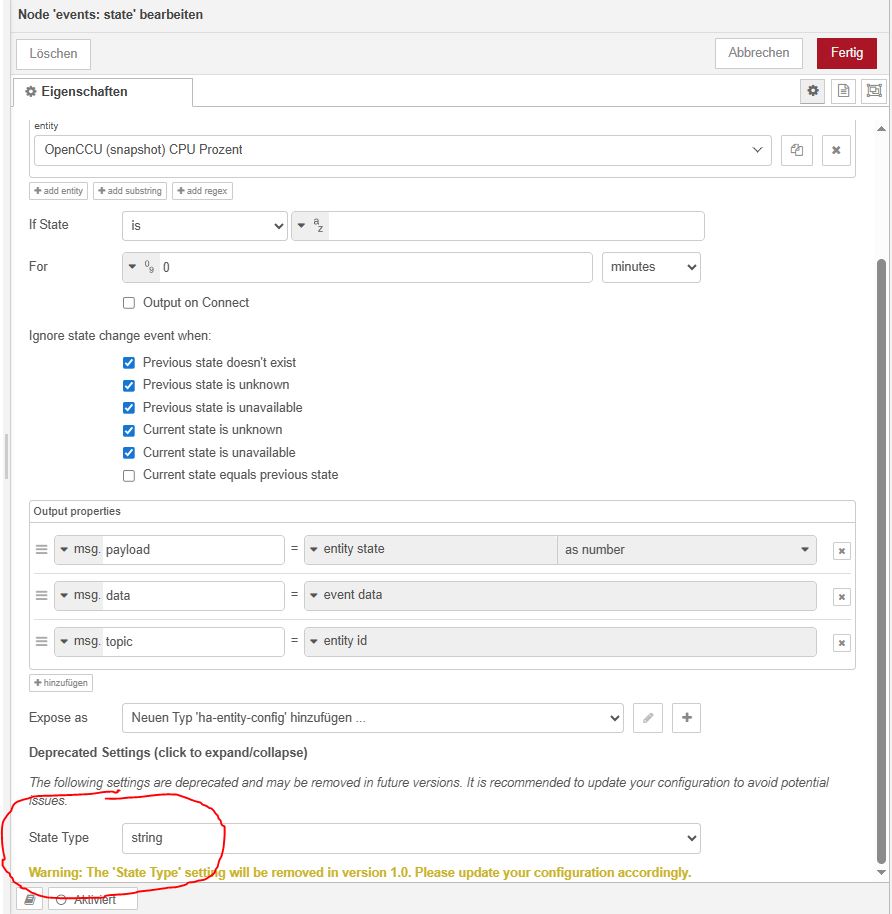This screenshot has width=892, height=914.
Task: Grab the drag handle of msg.topic row
Action: click(x=41, y=641)
